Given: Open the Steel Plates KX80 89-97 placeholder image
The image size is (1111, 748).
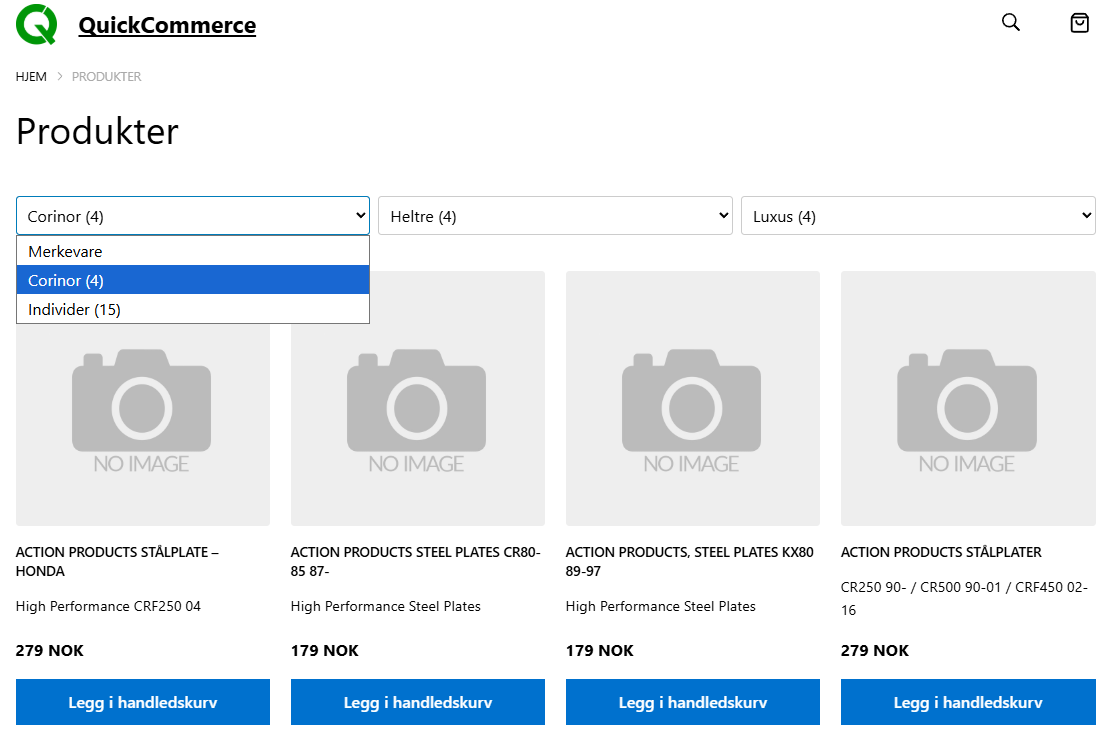Looking at the screenshot, I should tap(692, 398).
